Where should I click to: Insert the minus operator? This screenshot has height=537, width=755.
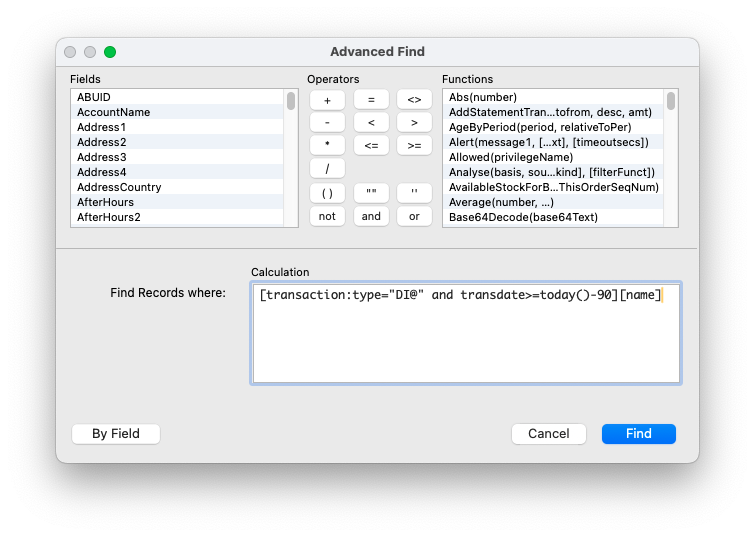327,123
